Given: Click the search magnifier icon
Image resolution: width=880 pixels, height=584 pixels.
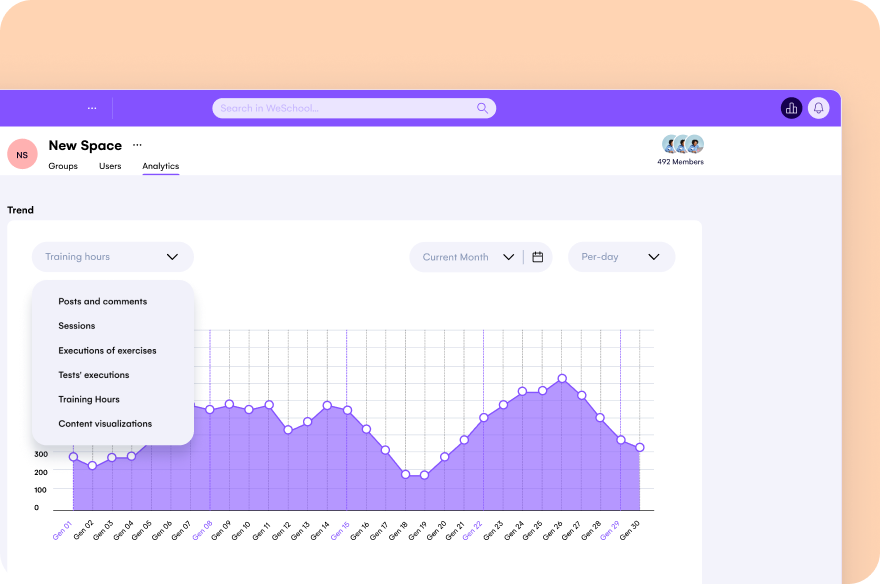Looking at the screenshot, I should point(482,108).
